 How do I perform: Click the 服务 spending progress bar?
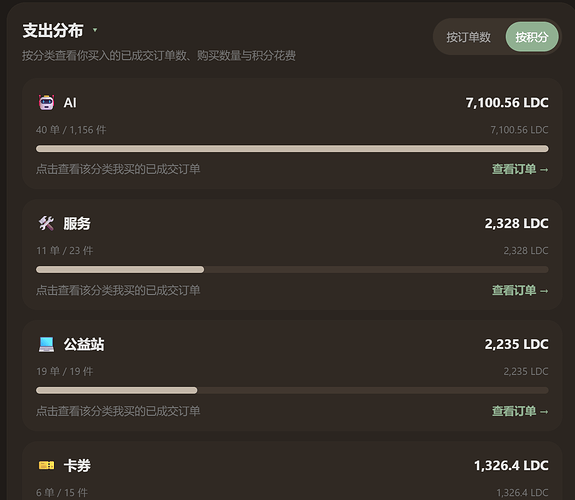[x=292, y=270]
